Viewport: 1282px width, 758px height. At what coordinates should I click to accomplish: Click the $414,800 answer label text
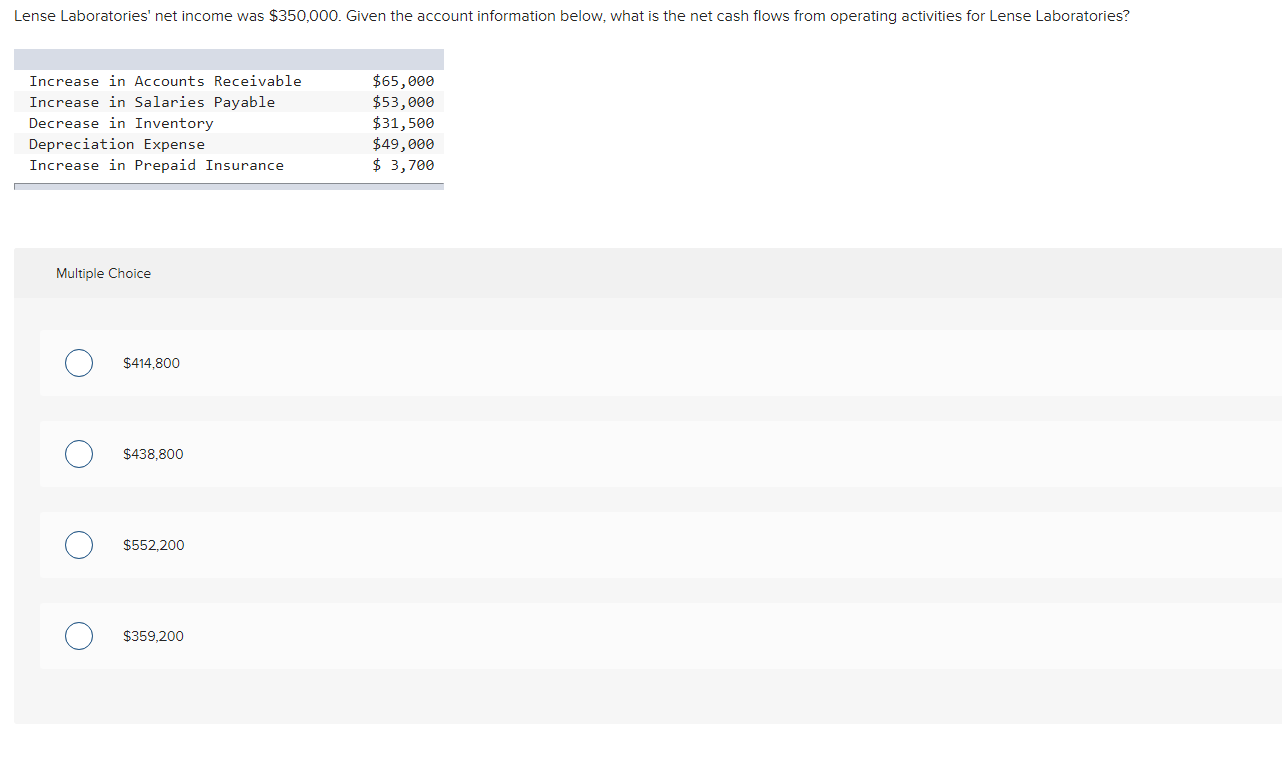click(x=151, y=363)
